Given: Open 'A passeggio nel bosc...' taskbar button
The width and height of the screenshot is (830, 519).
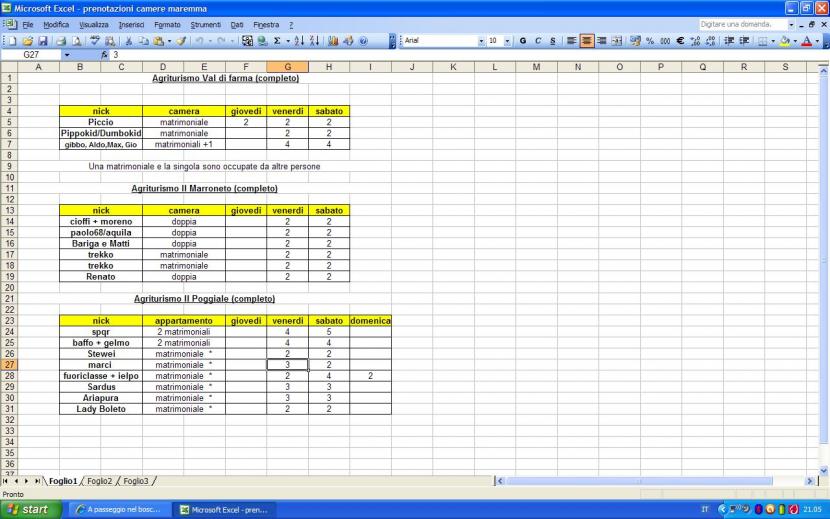Looking at the screenshot, I should coord(120,509).
